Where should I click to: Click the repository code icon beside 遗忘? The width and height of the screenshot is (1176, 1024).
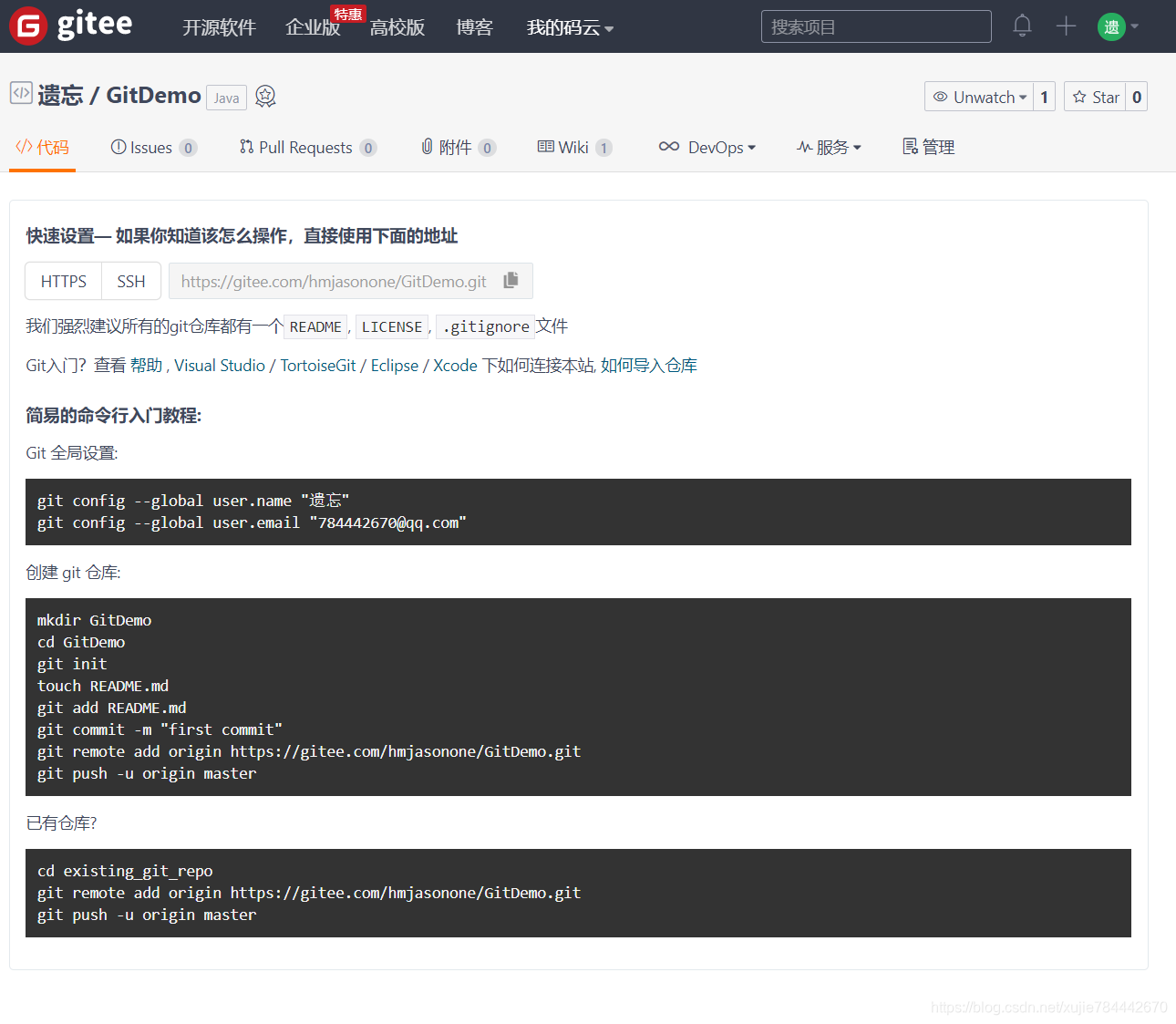[21, 93]
